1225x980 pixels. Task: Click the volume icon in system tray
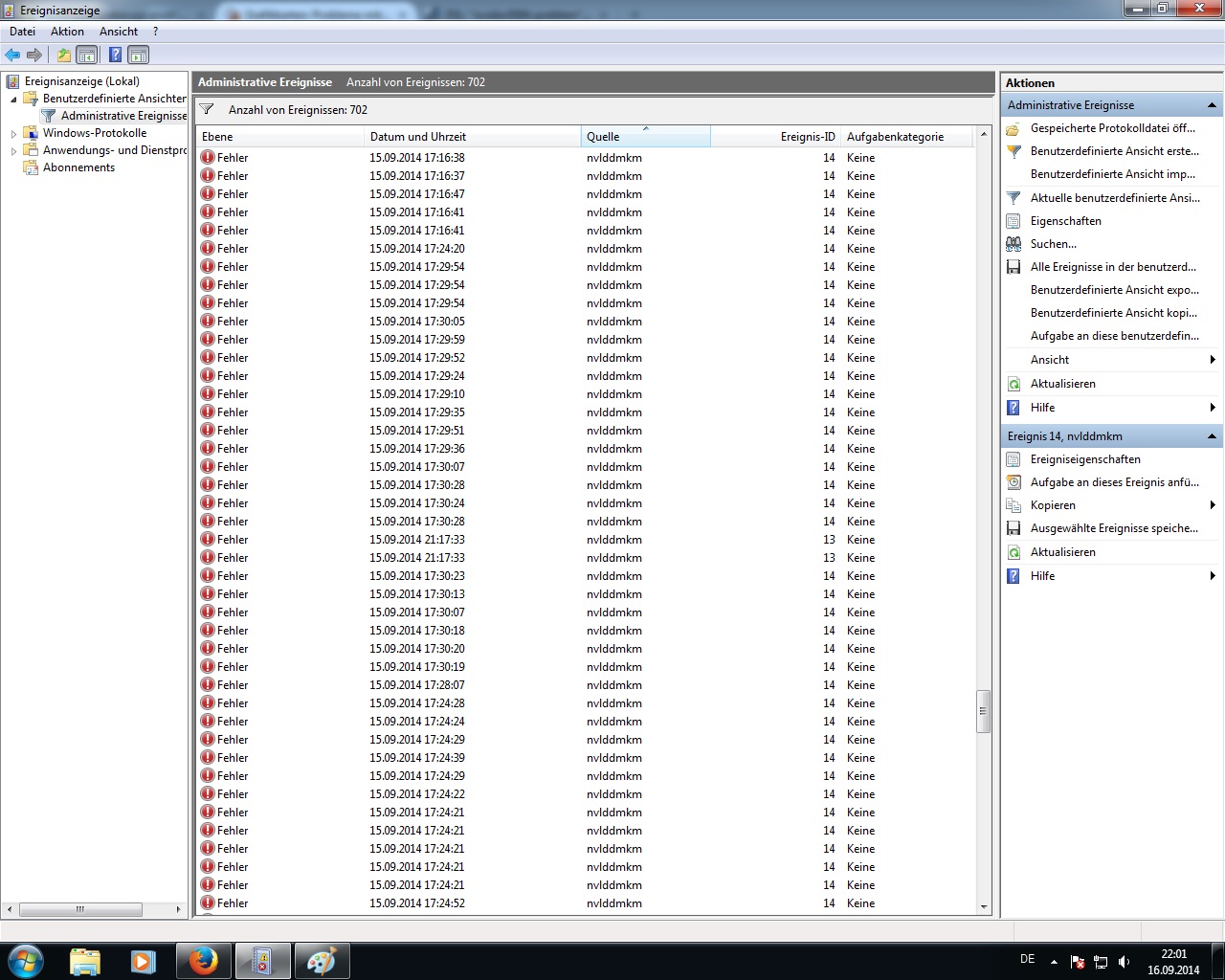(1124, 962)
